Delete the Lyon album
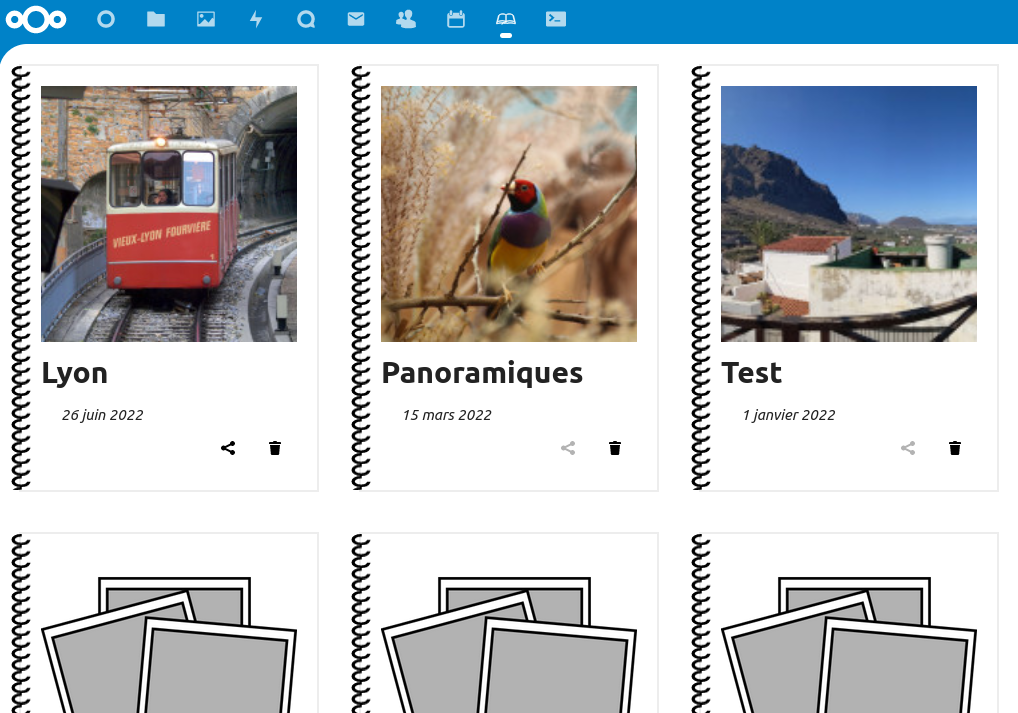 pyautogui.click(x=275, y=448)
